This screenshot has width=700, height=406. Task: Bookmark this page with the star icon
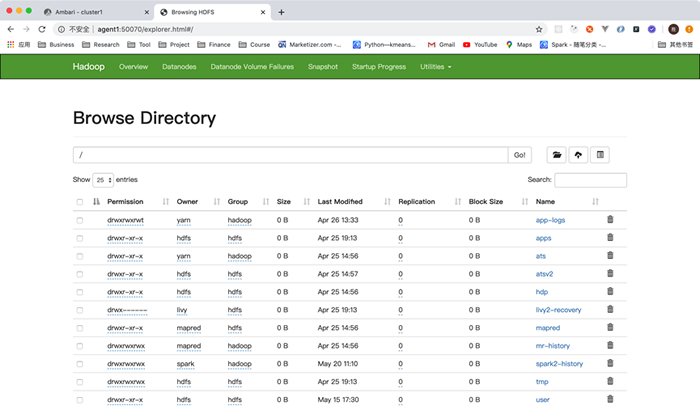pos(539,29)
